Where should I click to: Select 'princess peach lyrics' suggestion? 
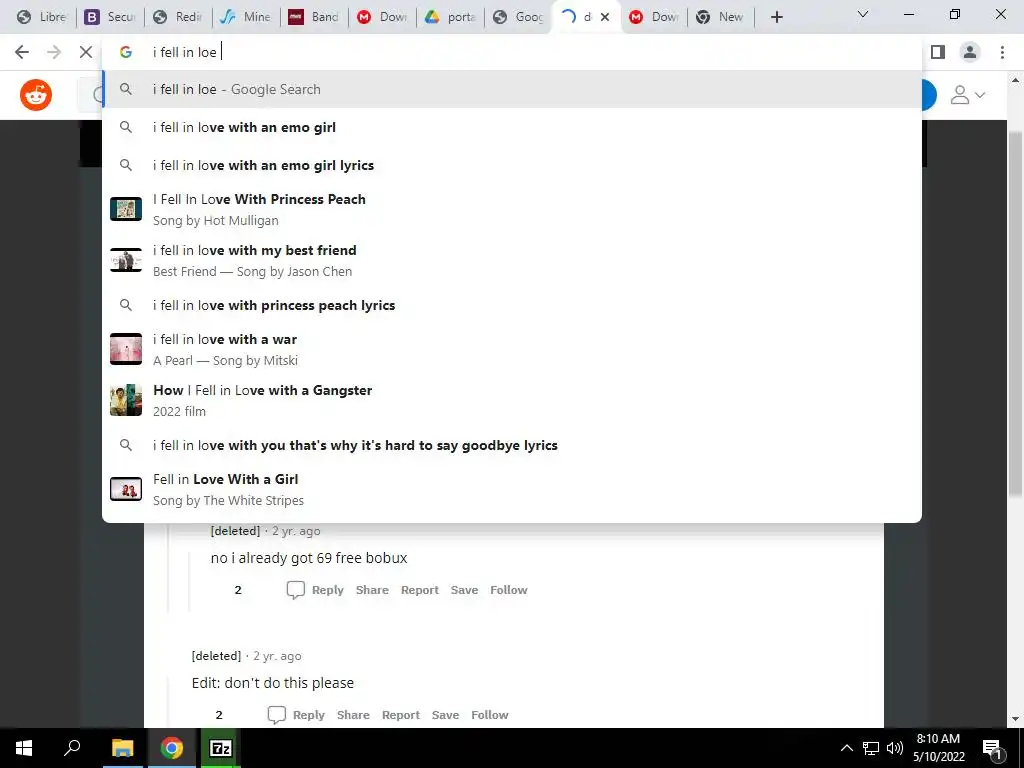[x=512, y=305]
